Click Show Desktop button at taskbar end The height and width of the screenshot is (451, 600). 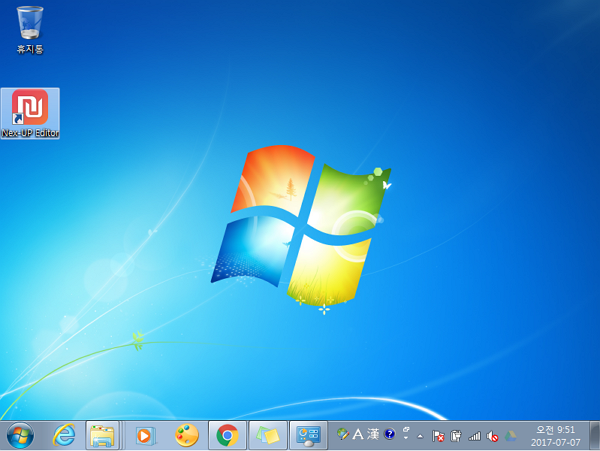click(595, 436)
